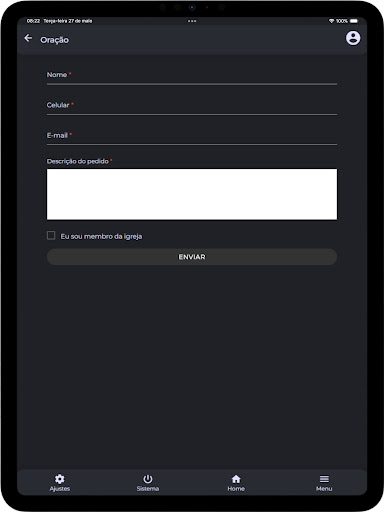Tap the 100% battery percentage text
Viewport: 384px width, 512px height.
point(342,21)
